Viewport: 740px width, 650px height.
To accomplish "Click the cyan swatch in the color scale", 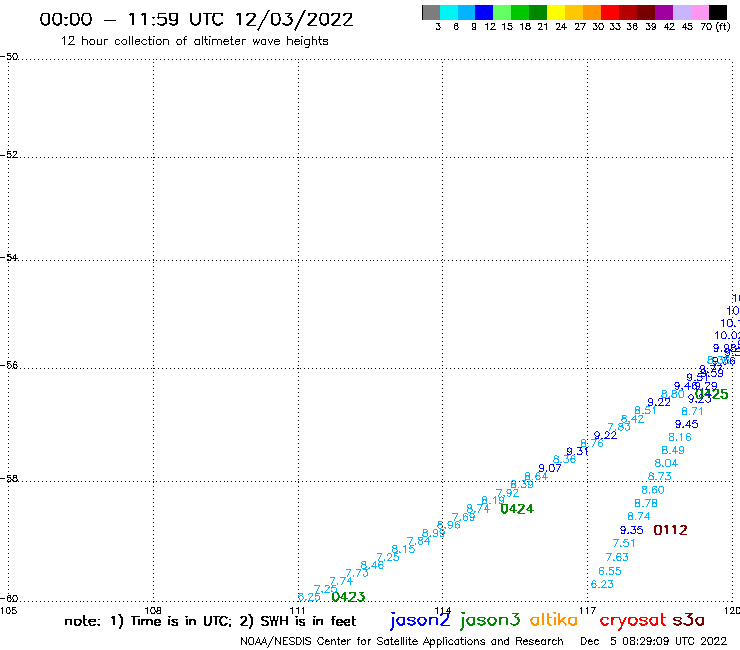I will pos(449,12).
